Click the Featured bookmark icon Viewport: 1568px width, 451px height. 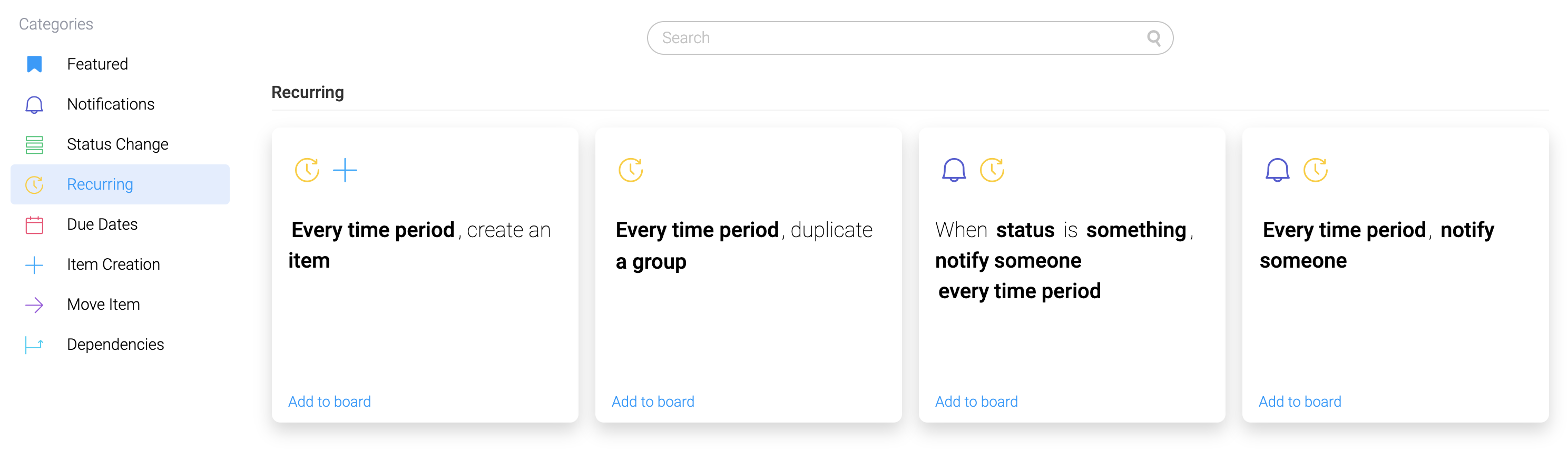(34, 64)
